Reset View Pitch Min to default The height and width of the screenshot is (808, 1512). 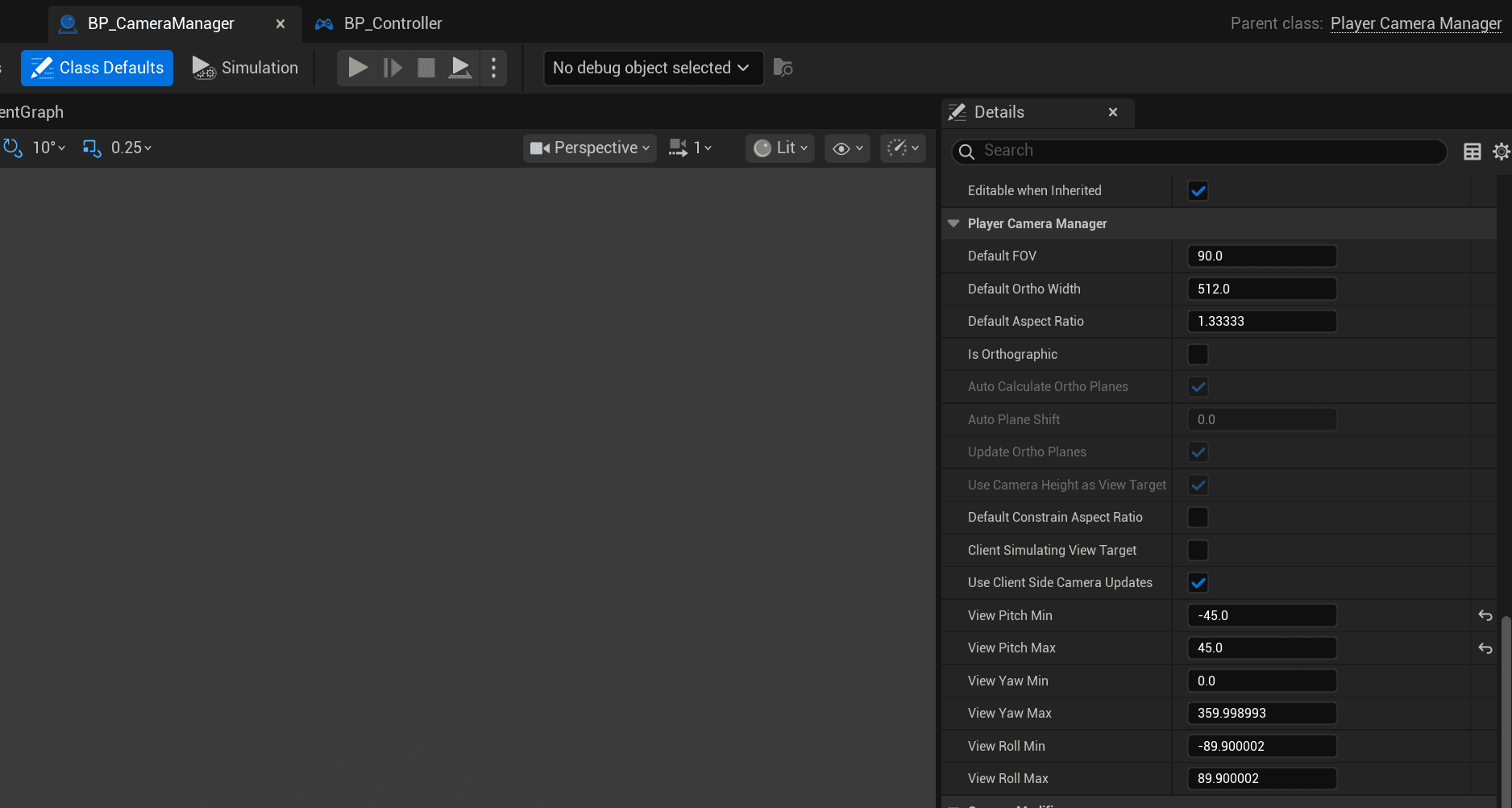pyautogui.click(x=1485, y=616)
